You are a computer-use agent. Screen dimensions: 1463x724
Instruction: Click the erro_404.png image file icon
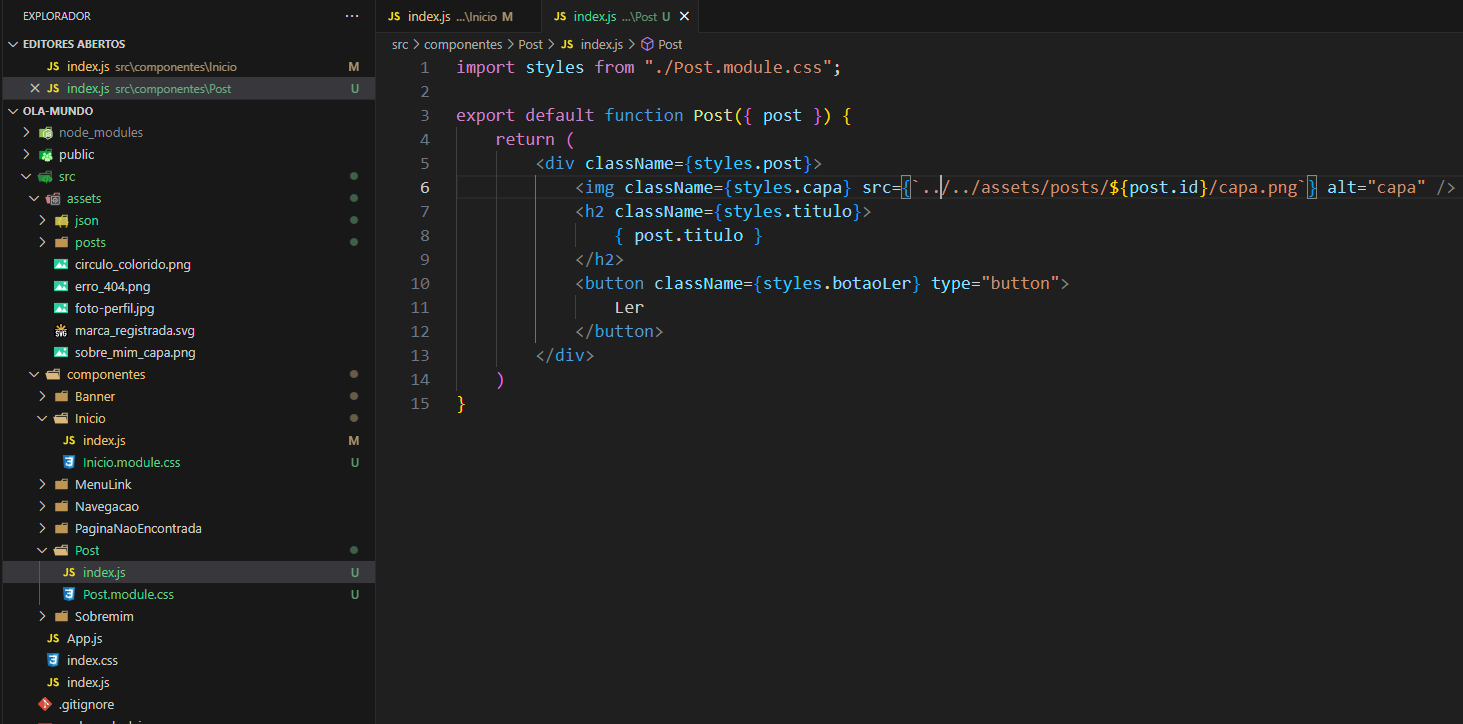pyautogui.click(x=60, y=286)
